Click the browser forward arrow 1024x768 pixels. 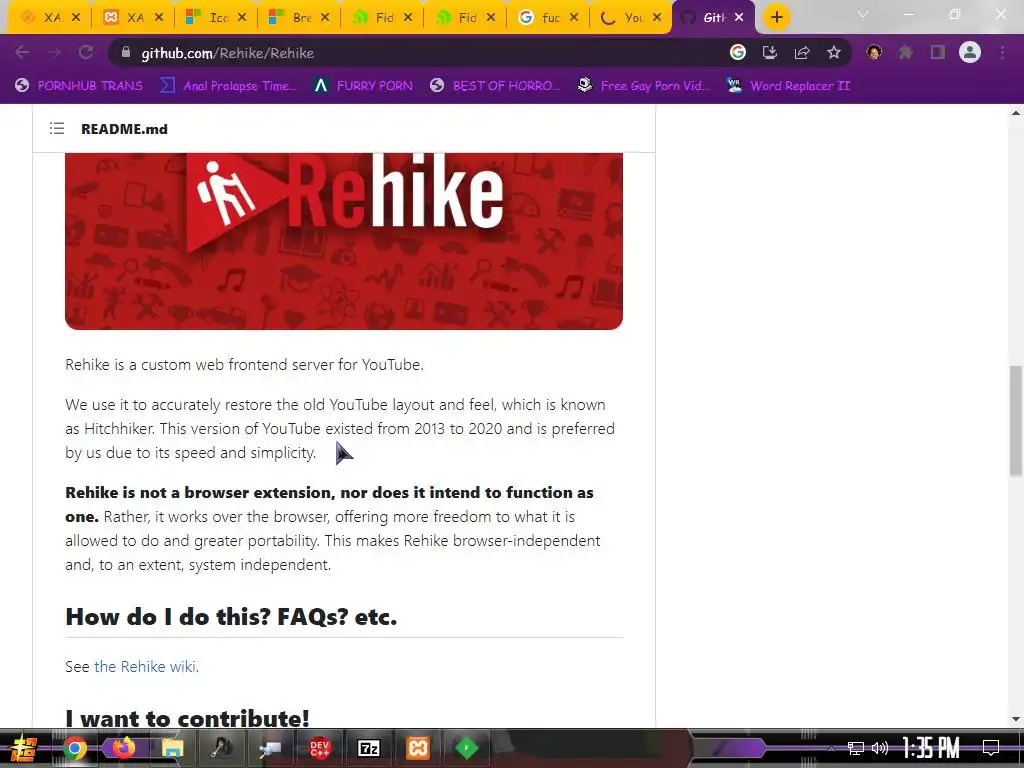[54, 53]
